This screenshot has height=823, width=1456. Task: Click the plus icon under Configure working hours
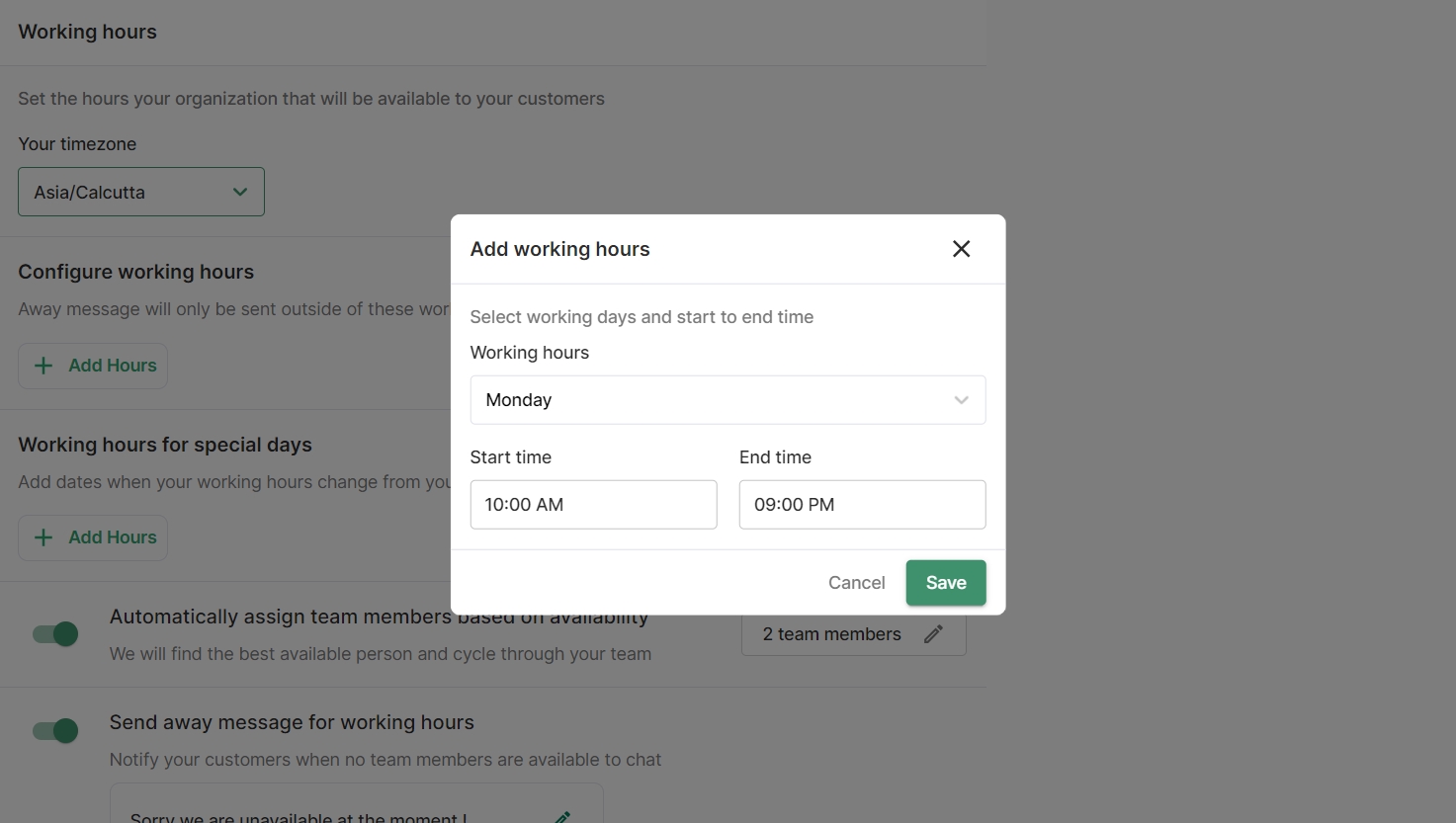coord(43,366)
